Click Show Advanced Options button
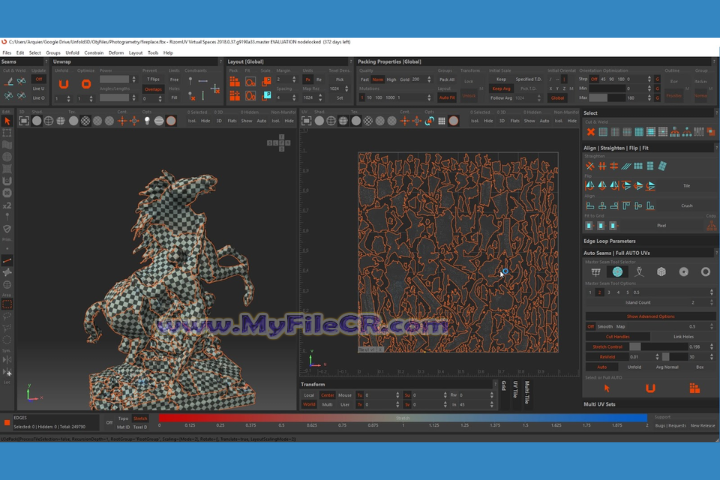This screenshot has height=480, width=720. pyautogui.click(x=651, y=316)
